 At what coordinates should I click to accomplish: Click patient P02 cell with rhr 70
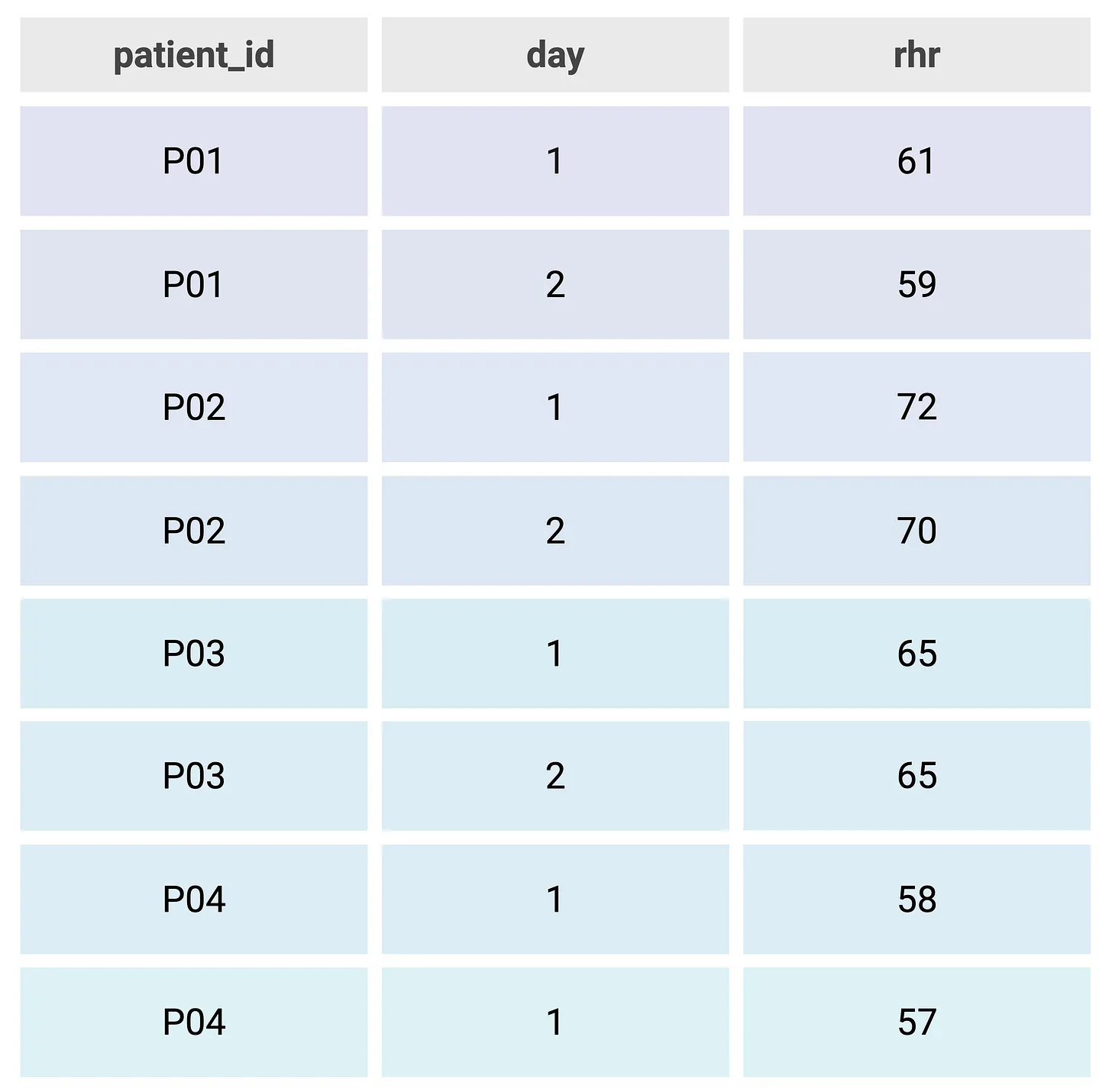coord(193,531)
